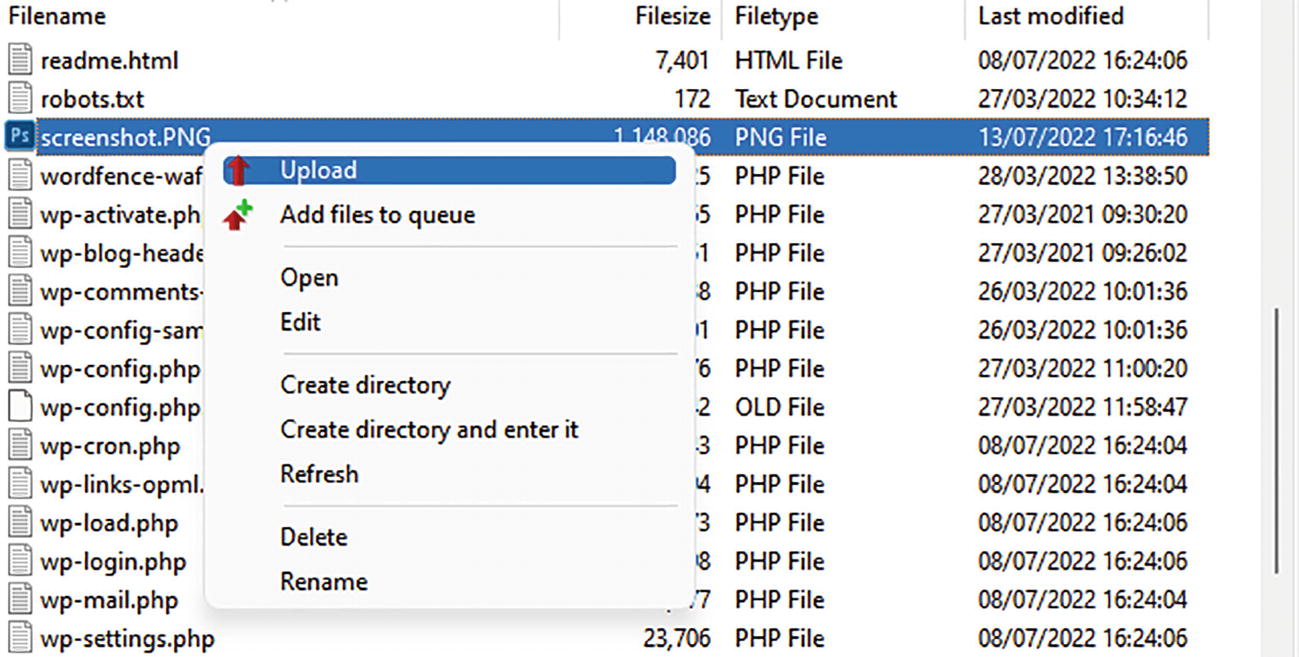Sort by the Filename column header
This screenshot has width=1299, height=657.
57,16
